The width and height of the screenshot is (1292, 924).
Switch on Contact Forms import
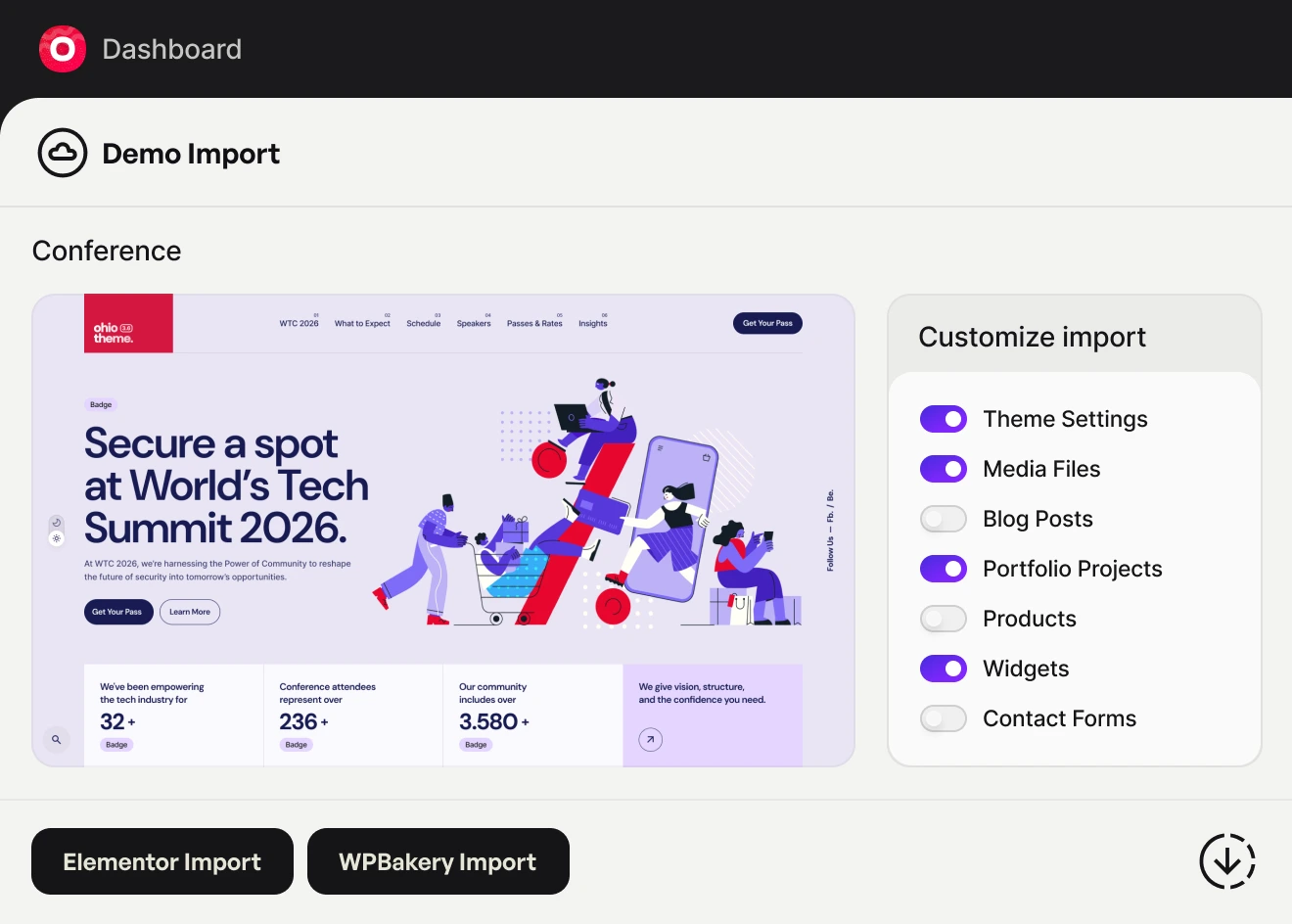click(x=943, y=718)
